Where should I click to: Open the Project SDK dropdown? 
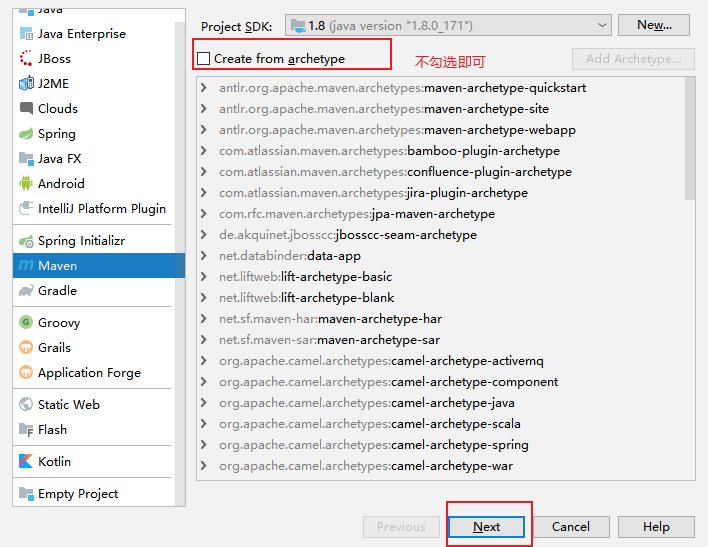(x=601, y=25)
